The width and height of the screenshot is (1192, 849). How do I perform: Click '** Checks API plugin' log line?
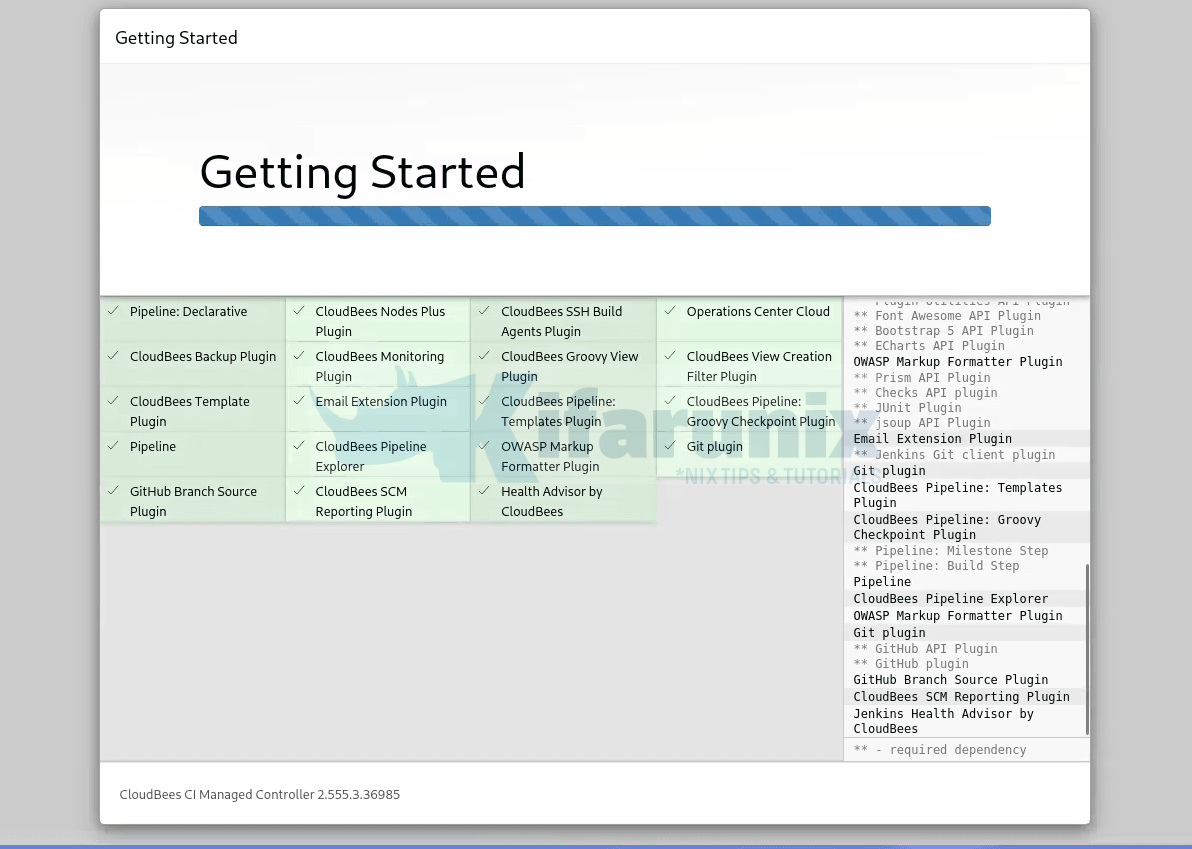coord(925,393)
